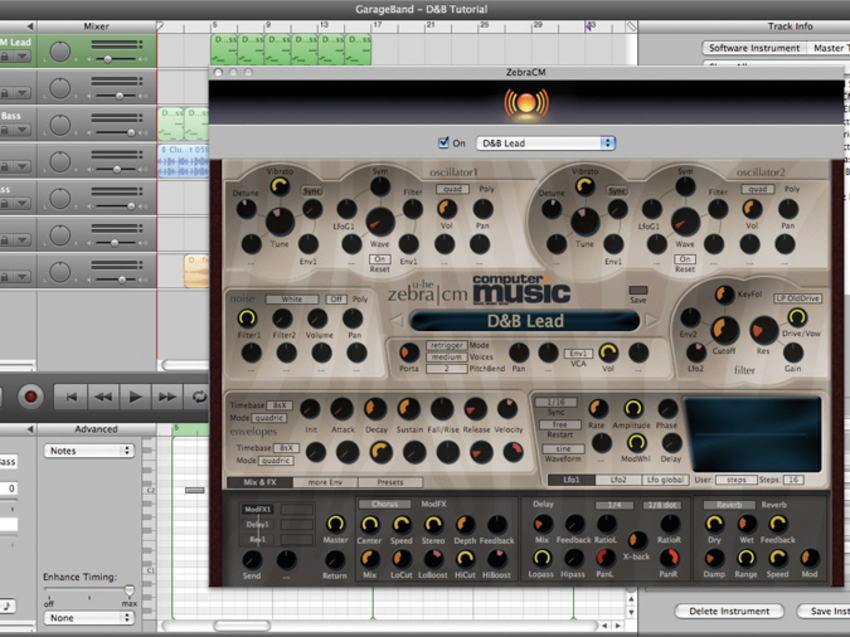Select the Lfo1 tab
Viewport: 850px width, 637px height.
pyautogui.click(x=571, y=480)
